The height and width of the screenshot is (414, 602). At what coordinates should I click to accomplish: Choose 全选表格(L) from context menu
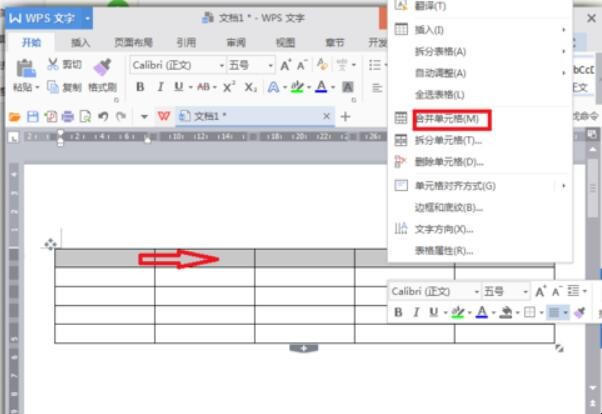(440, 94)
